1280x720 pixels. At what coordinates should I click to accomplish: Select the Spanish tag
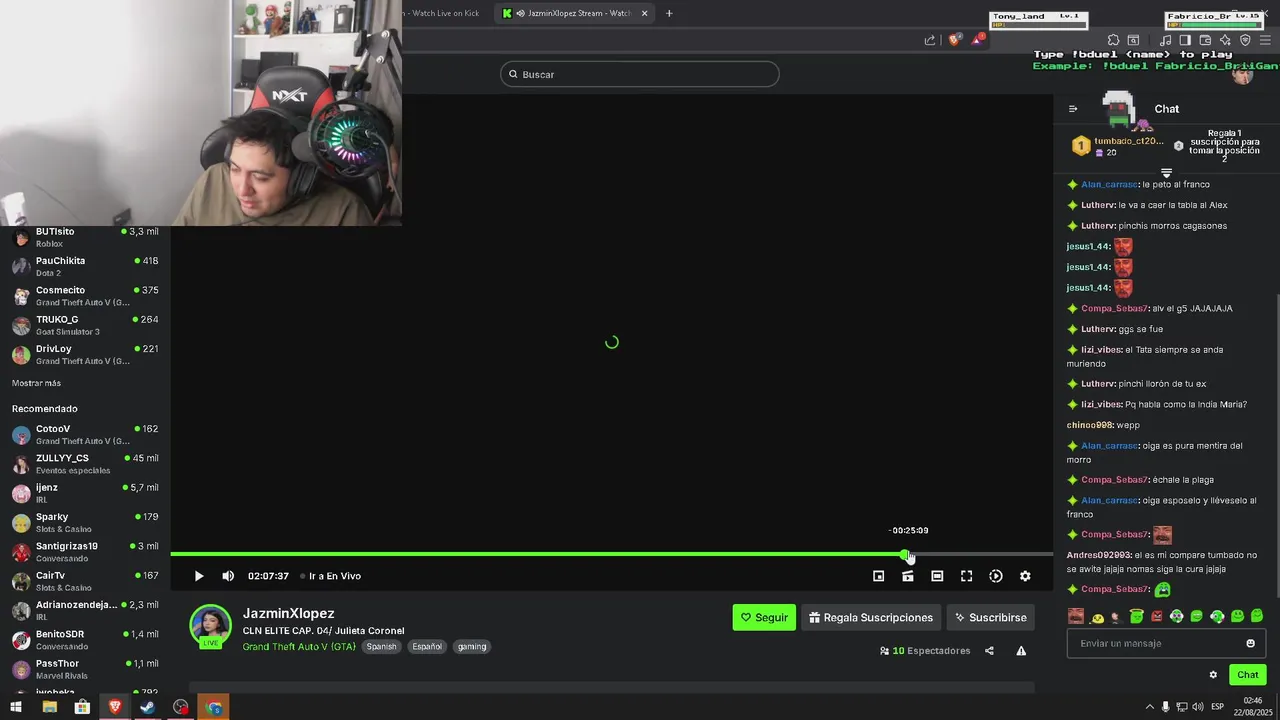pyautogui.click(x=381, y=646)
